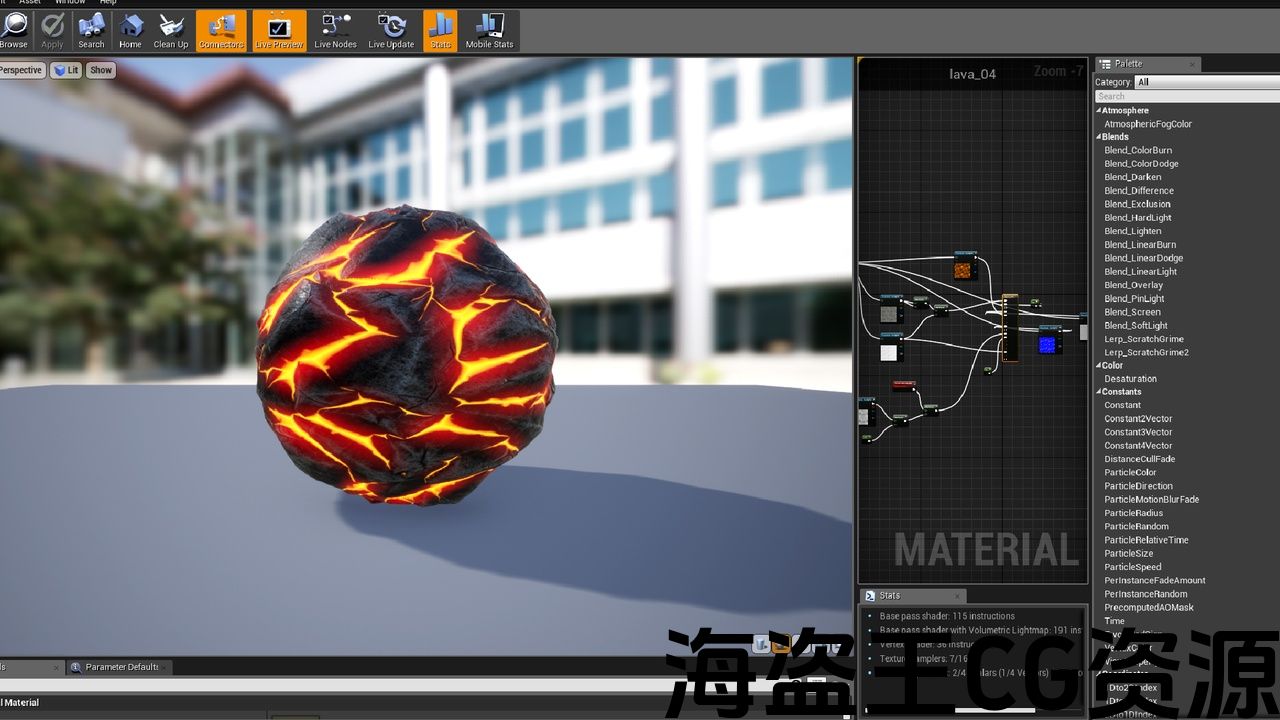Click the Show button in the viewport

coord(101,70)
